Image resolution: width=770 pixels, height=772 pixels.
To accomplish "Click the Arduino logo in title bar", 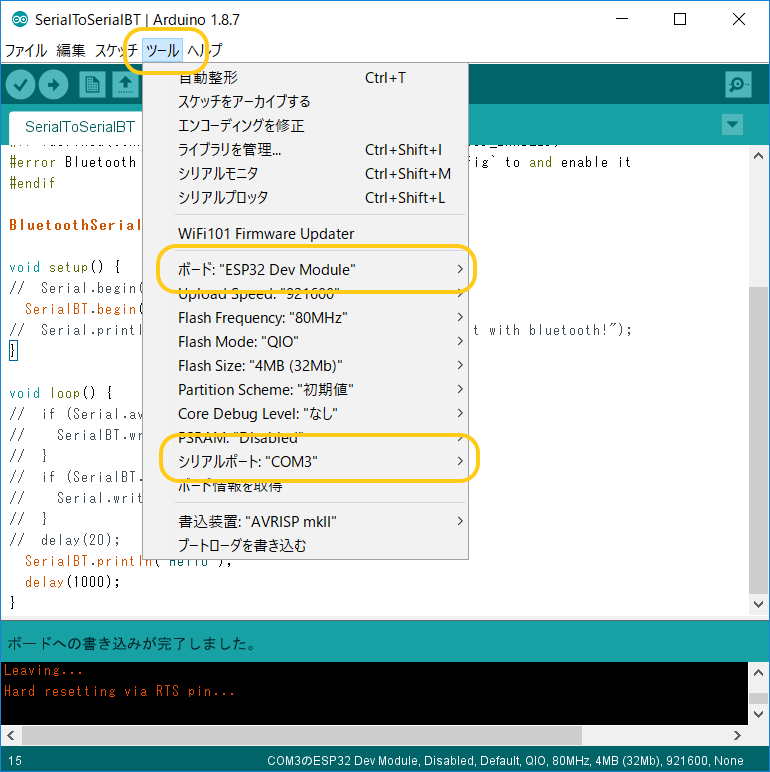I will coord(20,20).
